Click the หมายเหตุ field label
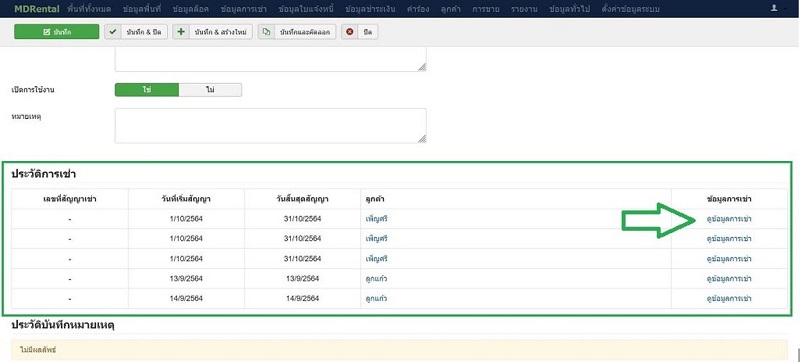Screen dimensions: 800x362 [26, 117]
